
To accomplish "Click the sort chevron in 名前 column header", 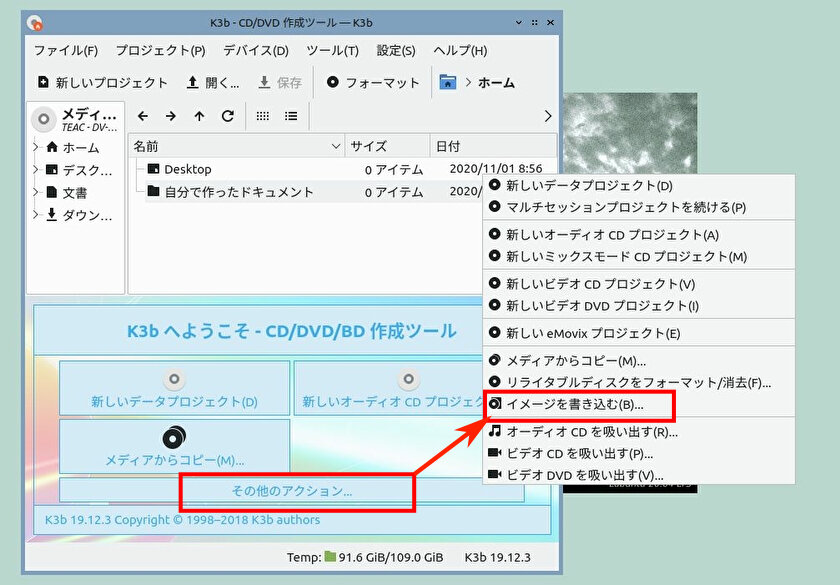I will point(336,146).
